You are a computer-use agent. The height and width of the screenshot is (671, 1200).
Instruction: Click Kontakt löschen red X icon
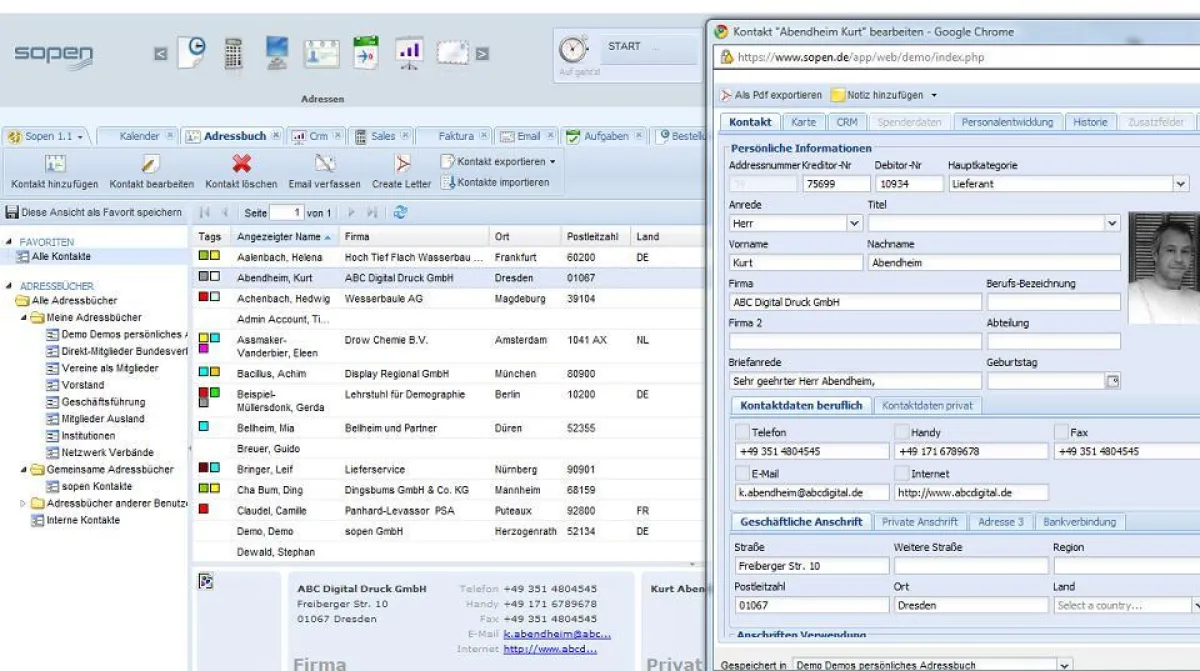coord(241,164)
